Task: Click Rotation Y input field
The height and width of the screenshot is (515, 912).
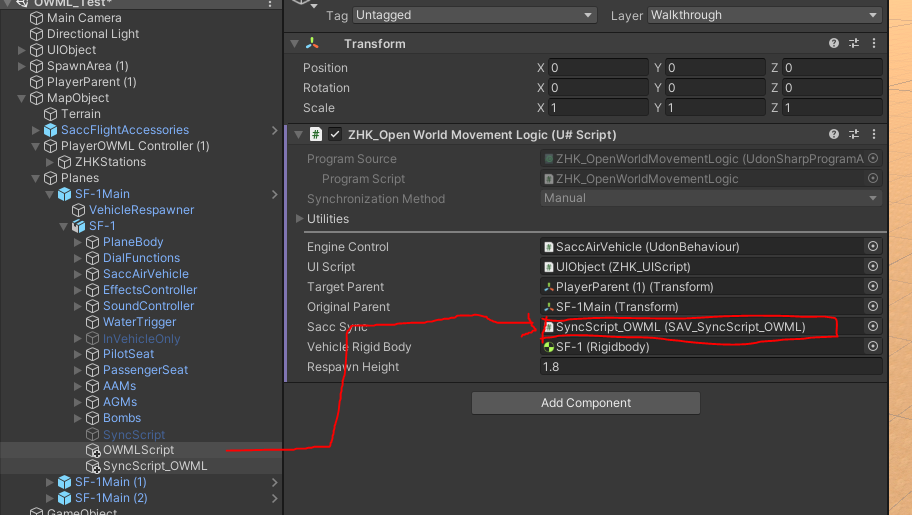Action: (715, 88)
